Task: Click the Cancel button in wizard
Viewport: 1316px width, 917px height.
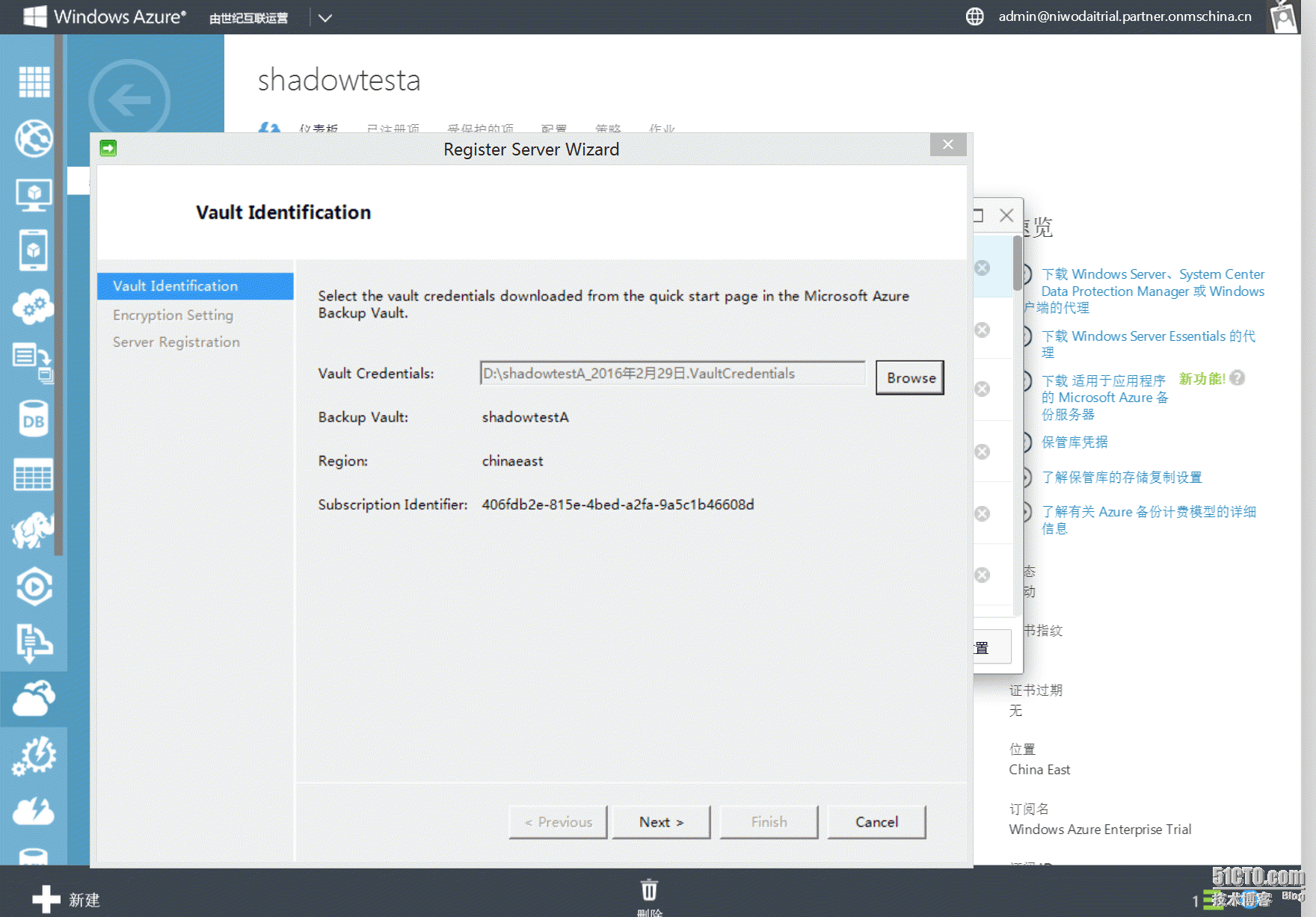Action: [x=876, y=822]
